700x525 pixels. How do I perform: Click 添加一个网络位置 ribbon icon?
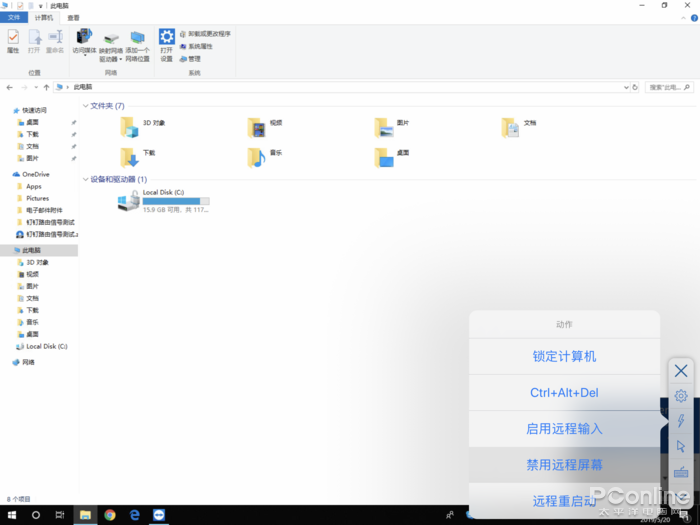(x=138, y=45)
